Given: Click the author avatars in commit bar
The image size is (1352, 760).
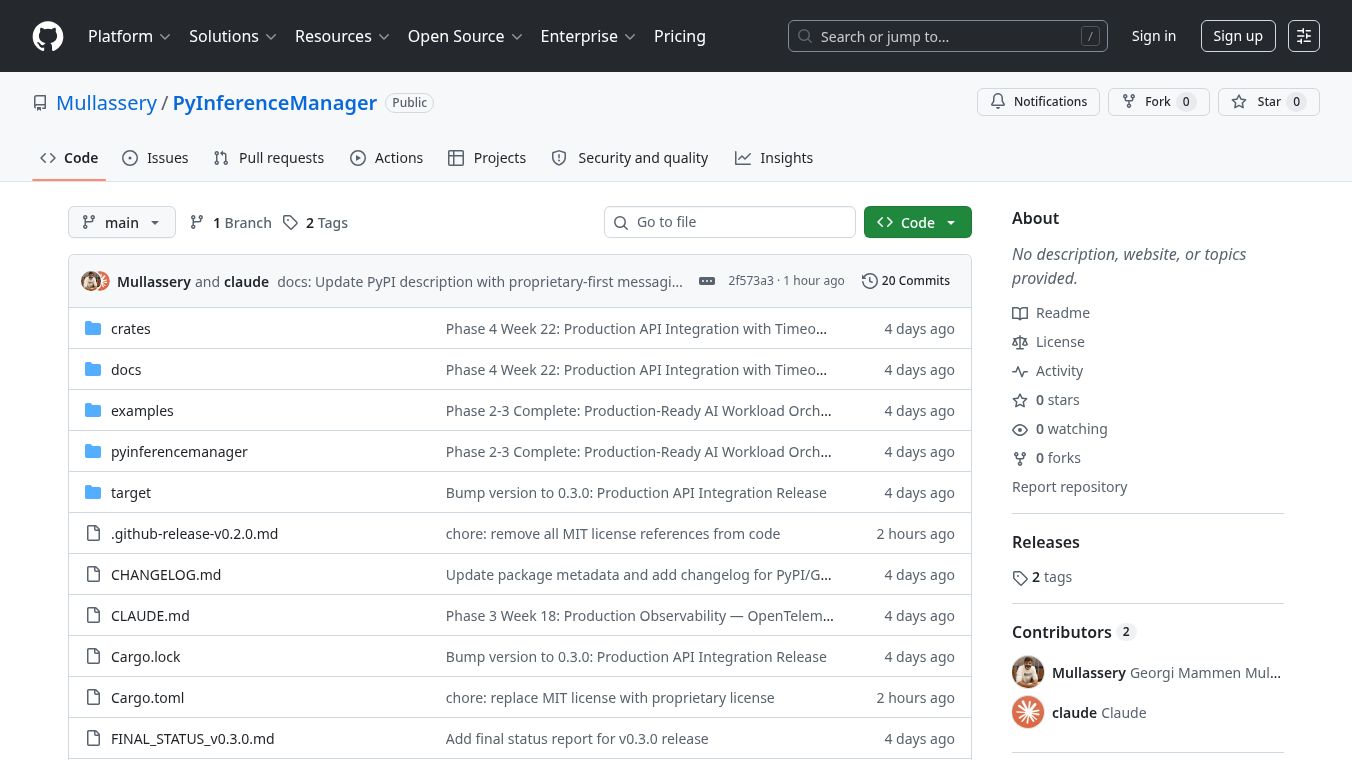Looking at the screenshot, I should tap(95, 281).
